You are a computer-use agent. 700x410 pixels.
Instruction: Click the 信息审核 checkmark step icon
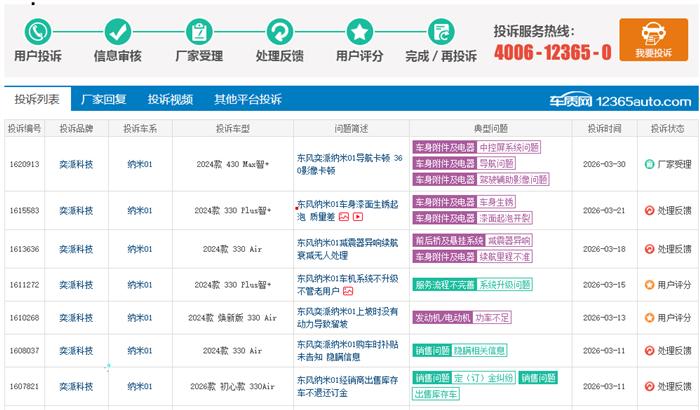[x=118, y=31]
